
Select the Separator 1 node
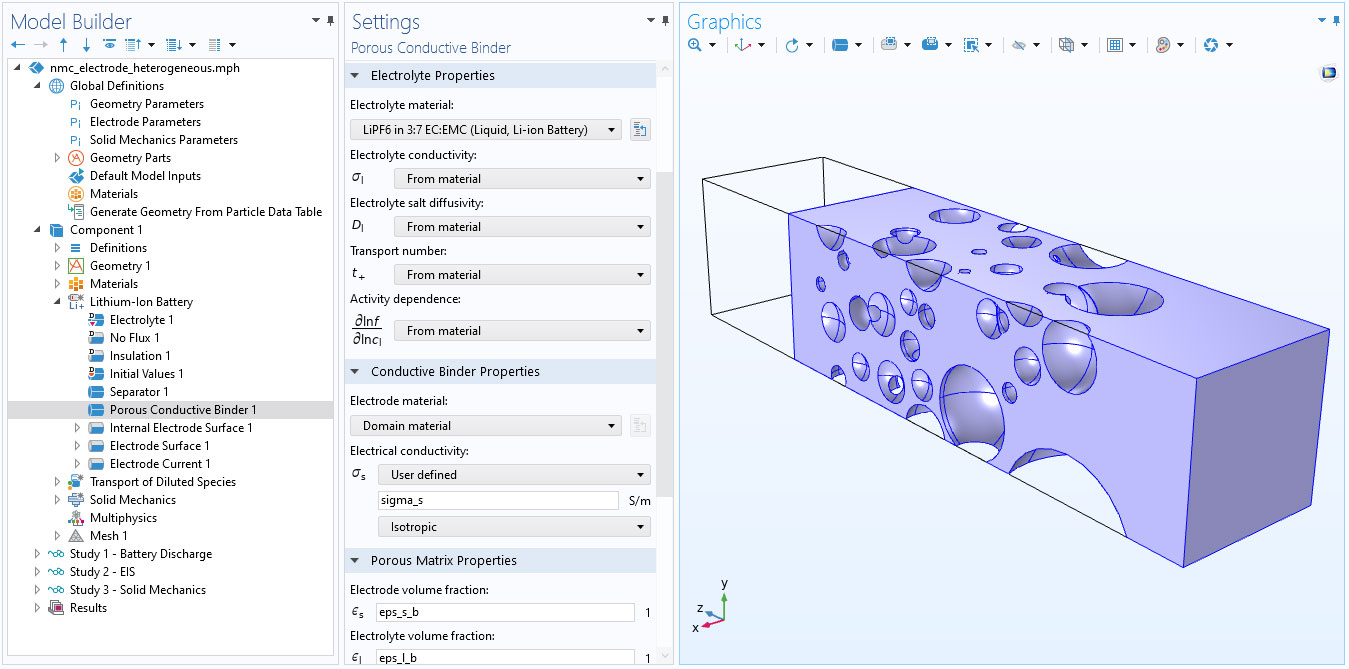pyautogui.click(x=139, y=392)
